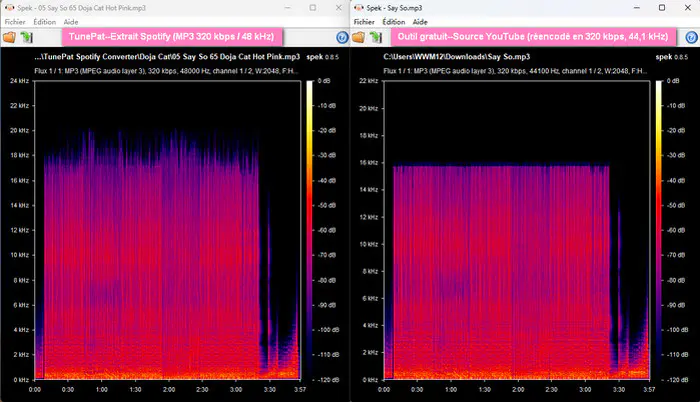This screenshot has height=402, width=700.
Task: Open Fichier menu in left window
Action: click(15, 22)
